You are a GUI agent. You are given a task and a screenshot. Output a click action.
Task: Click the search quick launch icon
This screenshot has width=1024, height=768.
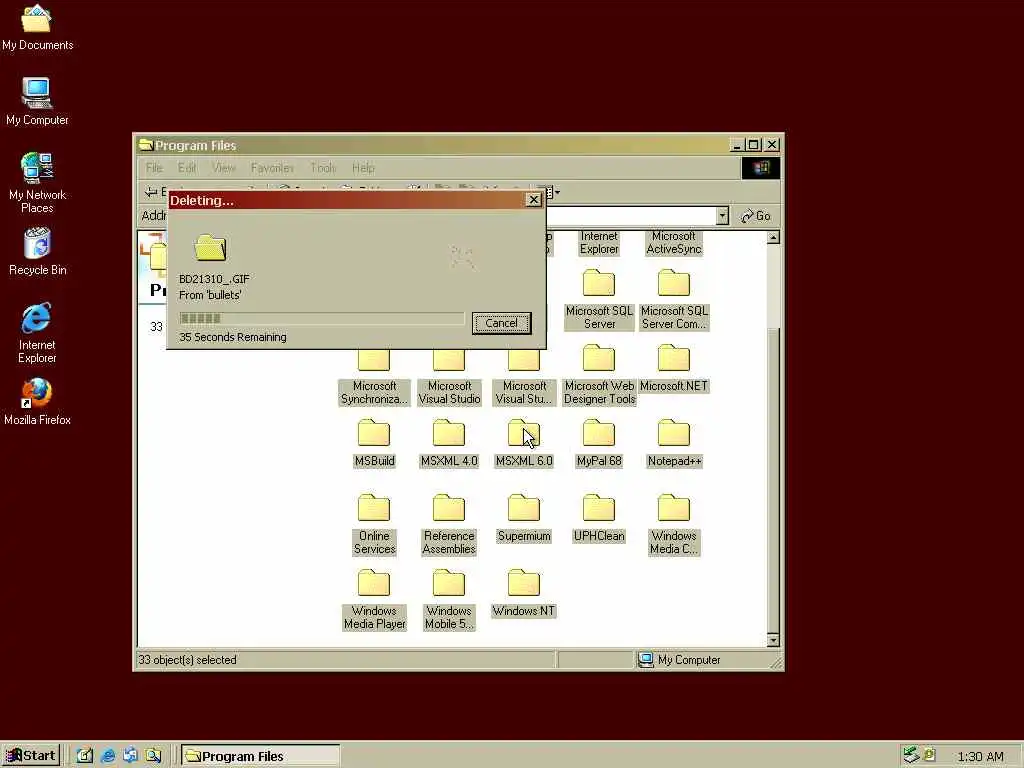pos(153,756)
